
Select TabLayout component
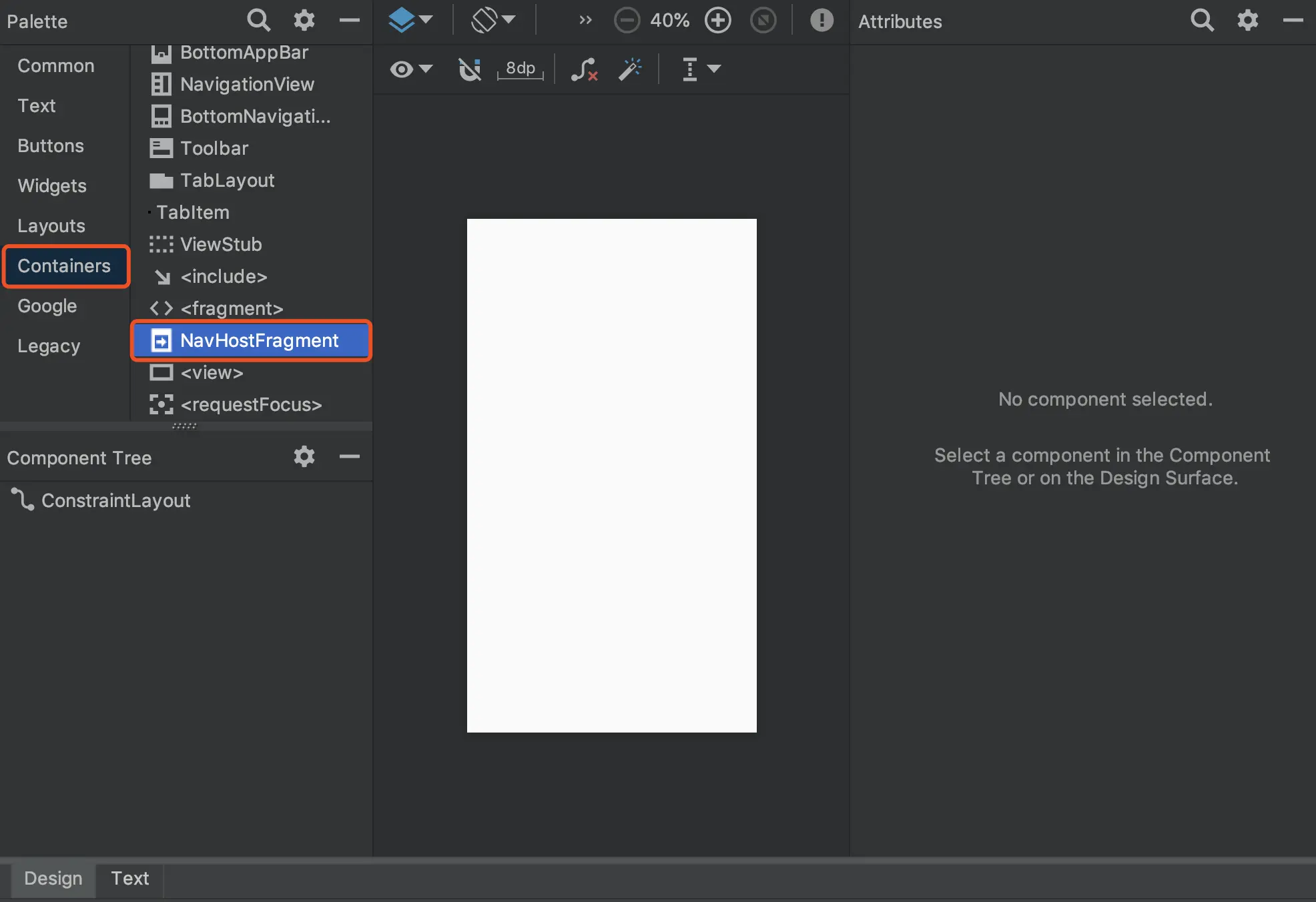[252, 181]
